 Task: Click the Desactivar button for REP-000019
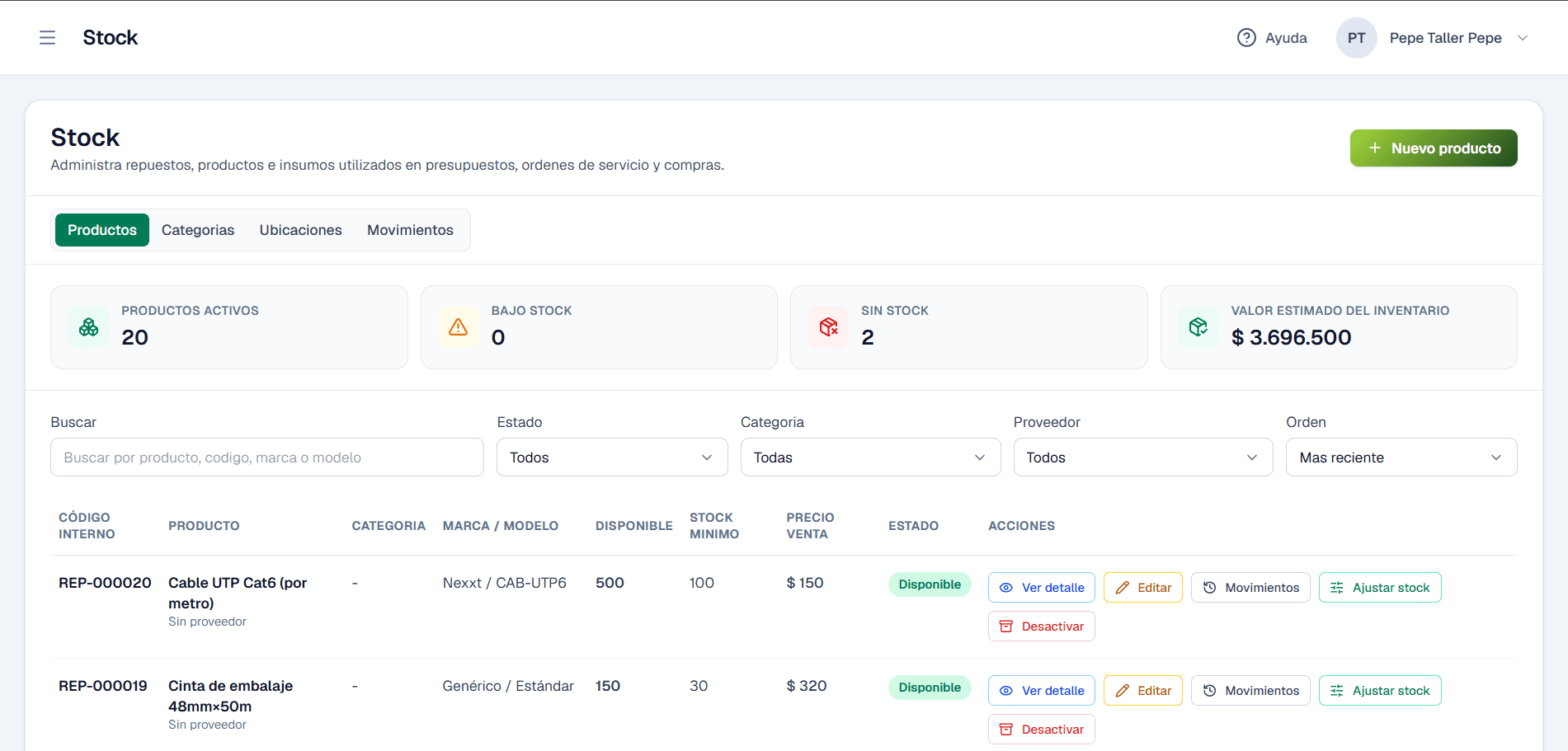(x=1042, y=730)
